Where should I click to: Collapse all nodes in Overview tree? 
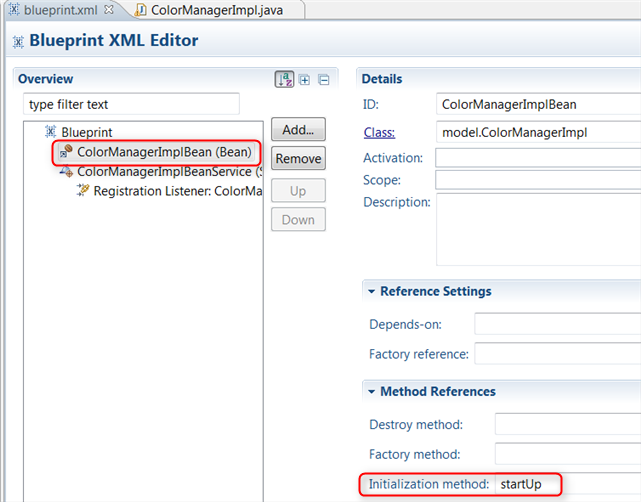tap(323, 80)
